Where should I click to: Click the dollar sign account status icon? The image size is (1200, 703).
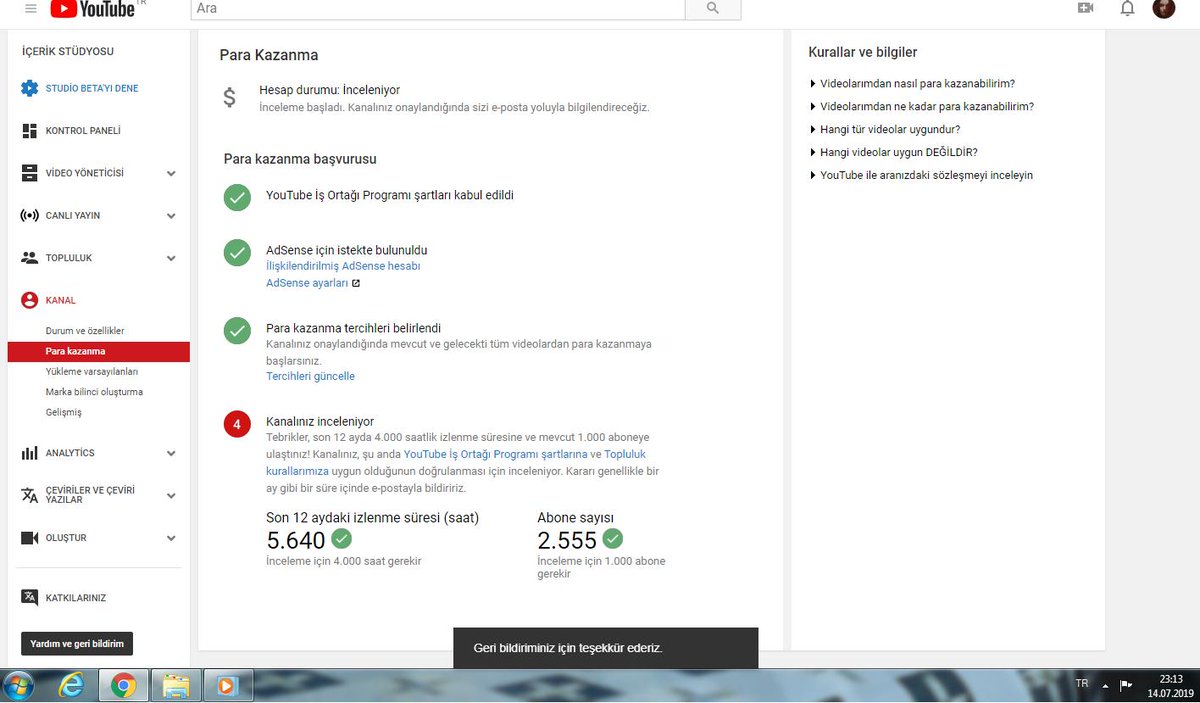(x=230, y=97)
